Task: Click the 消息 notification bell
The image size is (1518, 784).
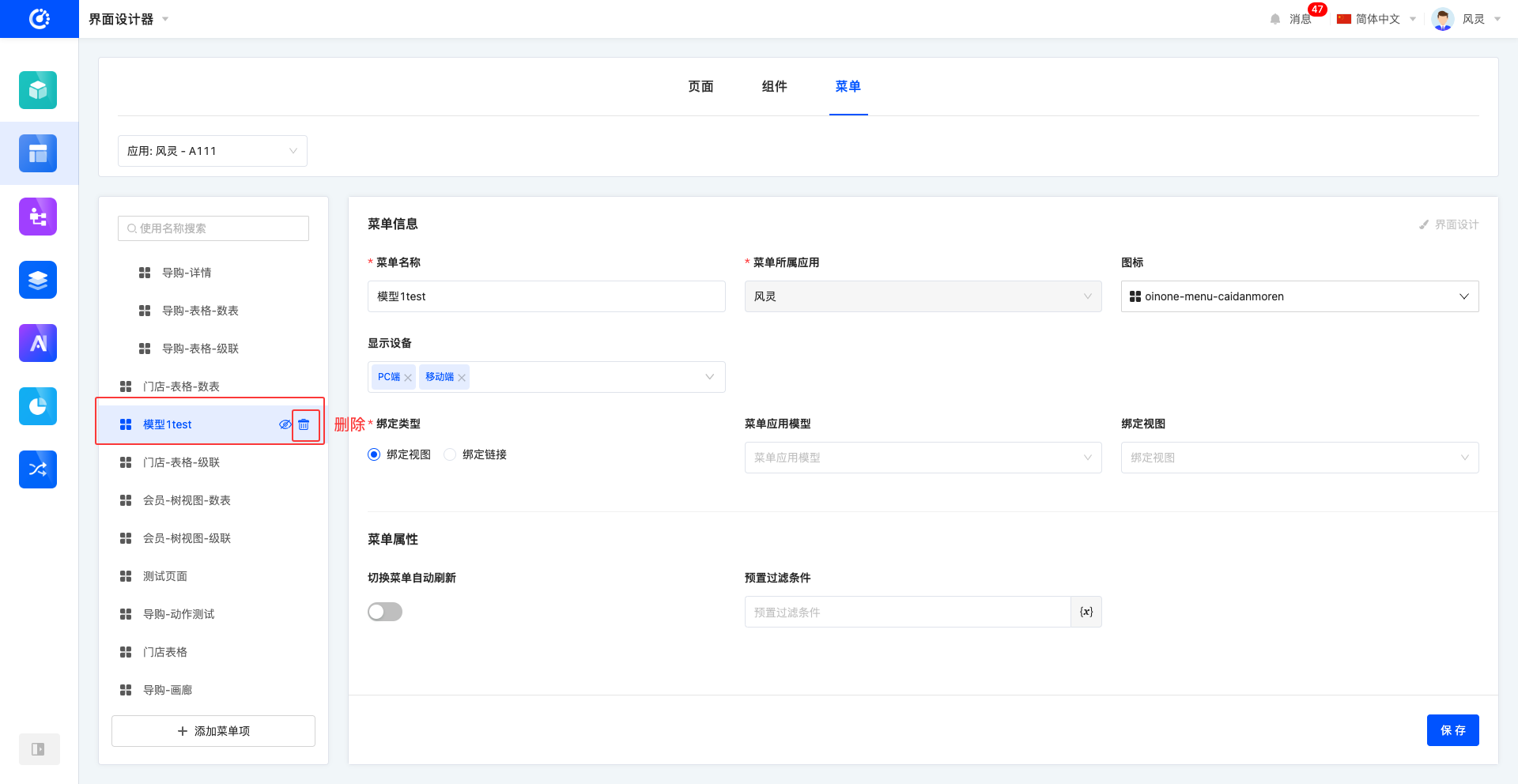Action: pyautogui.click(x=1275, y=19)
